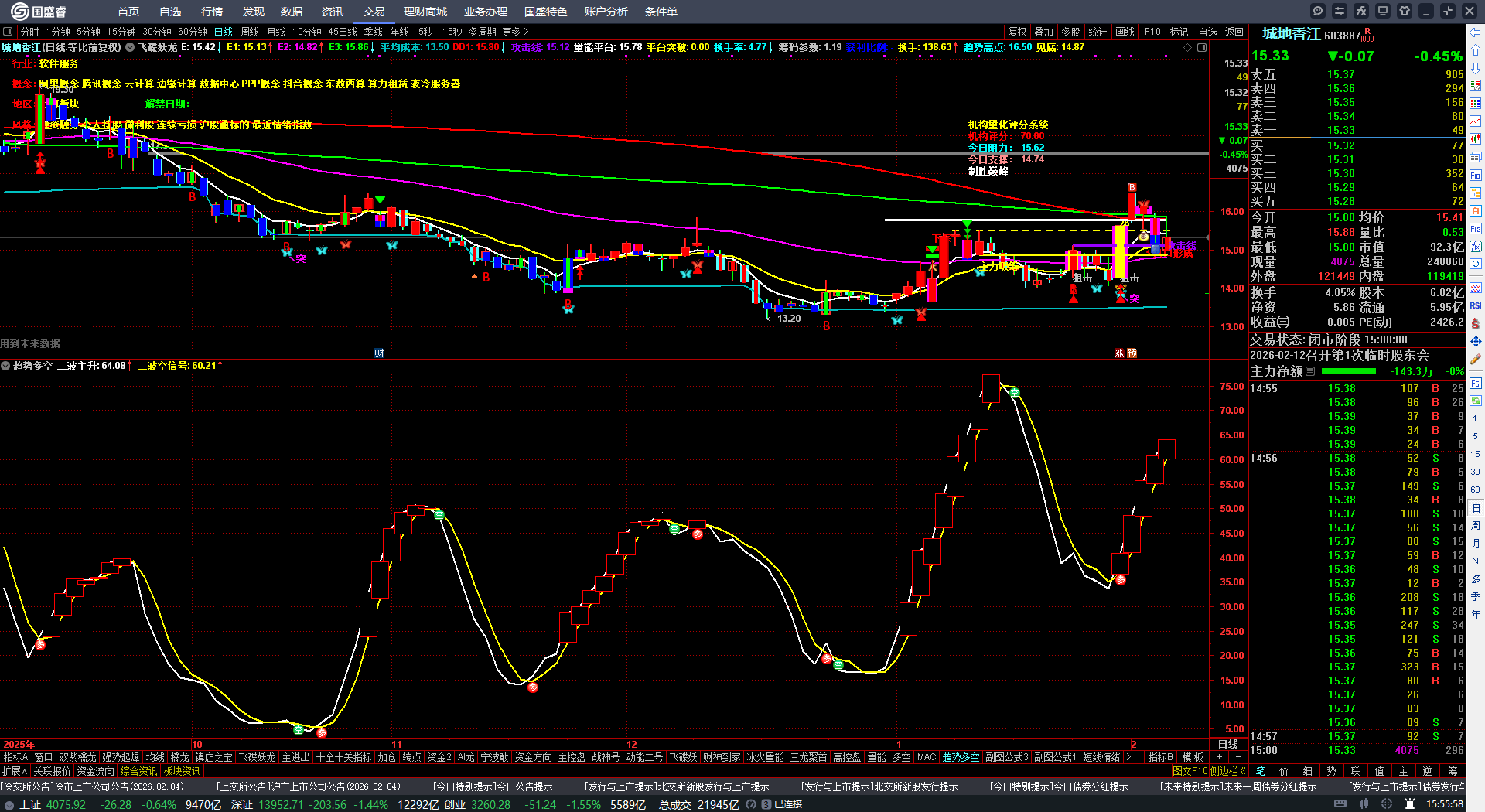The width and height of the screenshot is (1485, 812).
Task: Open the 日线 period selector at chart corner
Action: click(1227, 744)
